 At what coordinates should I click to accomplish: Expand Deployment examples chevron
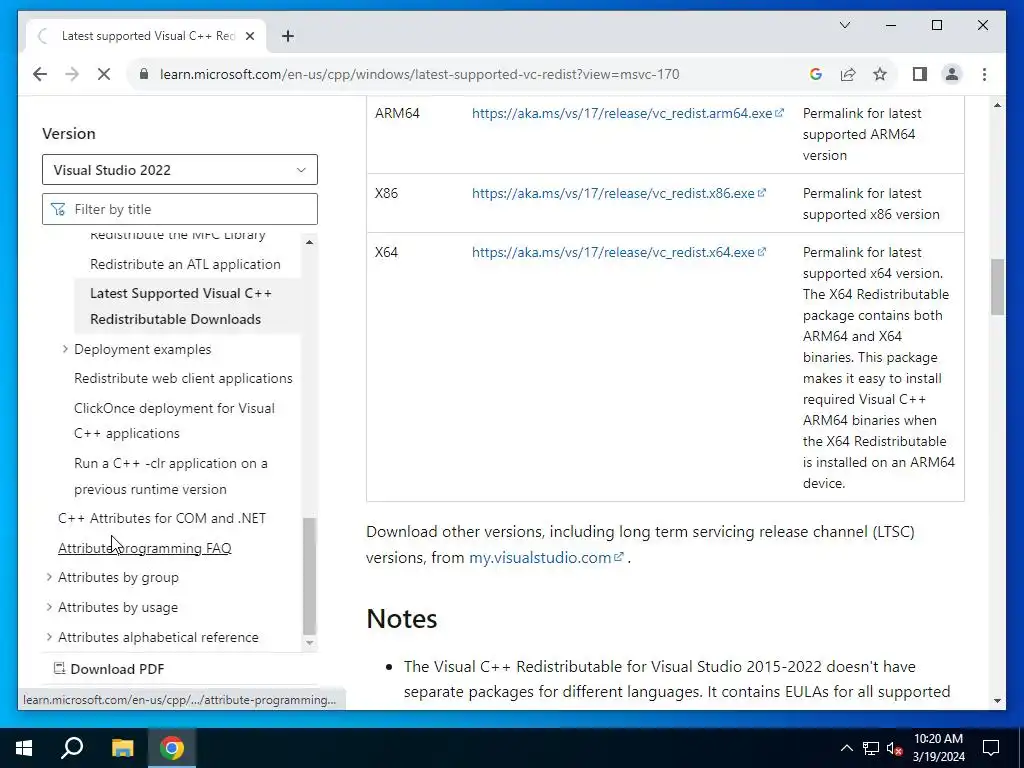65,349
